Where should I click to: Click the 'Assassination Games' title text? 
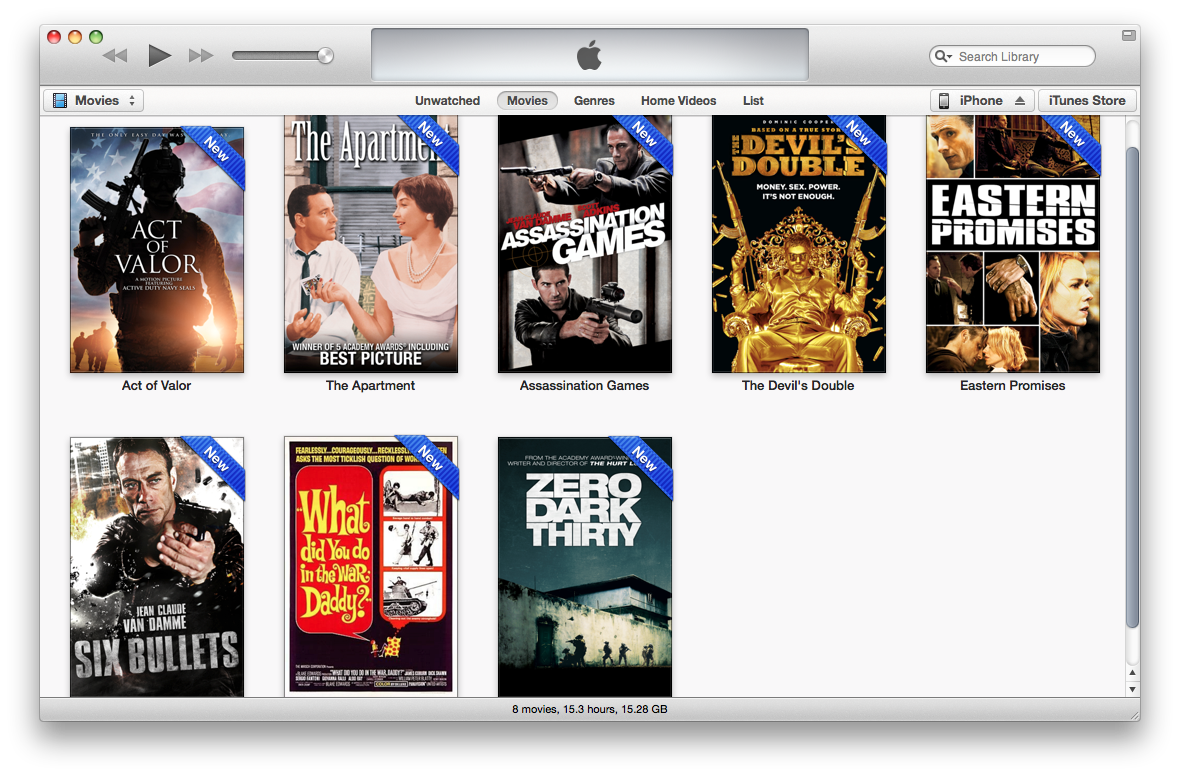click(x=585, y=385)
